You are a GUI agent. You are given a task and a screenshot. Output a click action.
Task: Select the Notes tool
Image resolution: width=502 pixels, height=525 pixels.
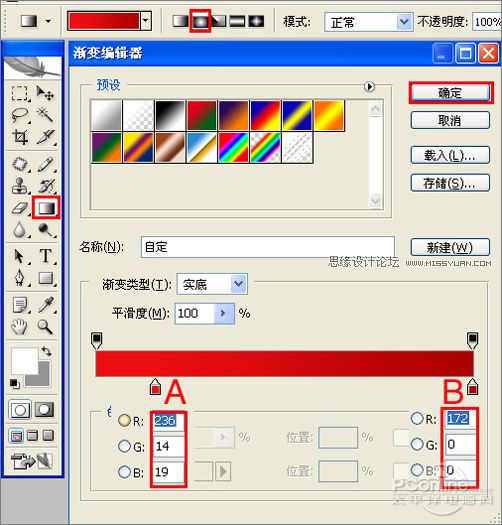19,305
